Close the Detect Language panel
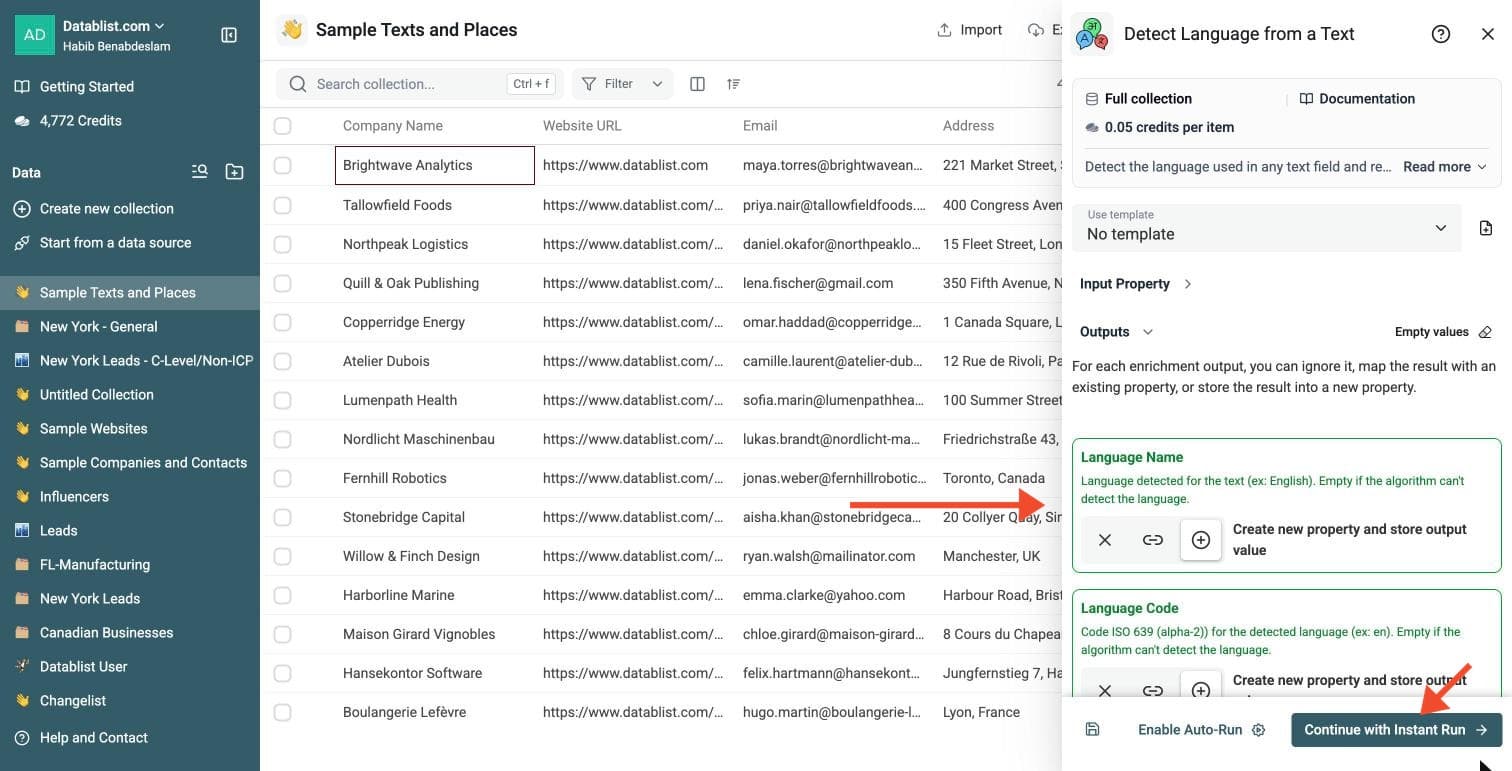 pyautogui.click(x=1488, y=34)
